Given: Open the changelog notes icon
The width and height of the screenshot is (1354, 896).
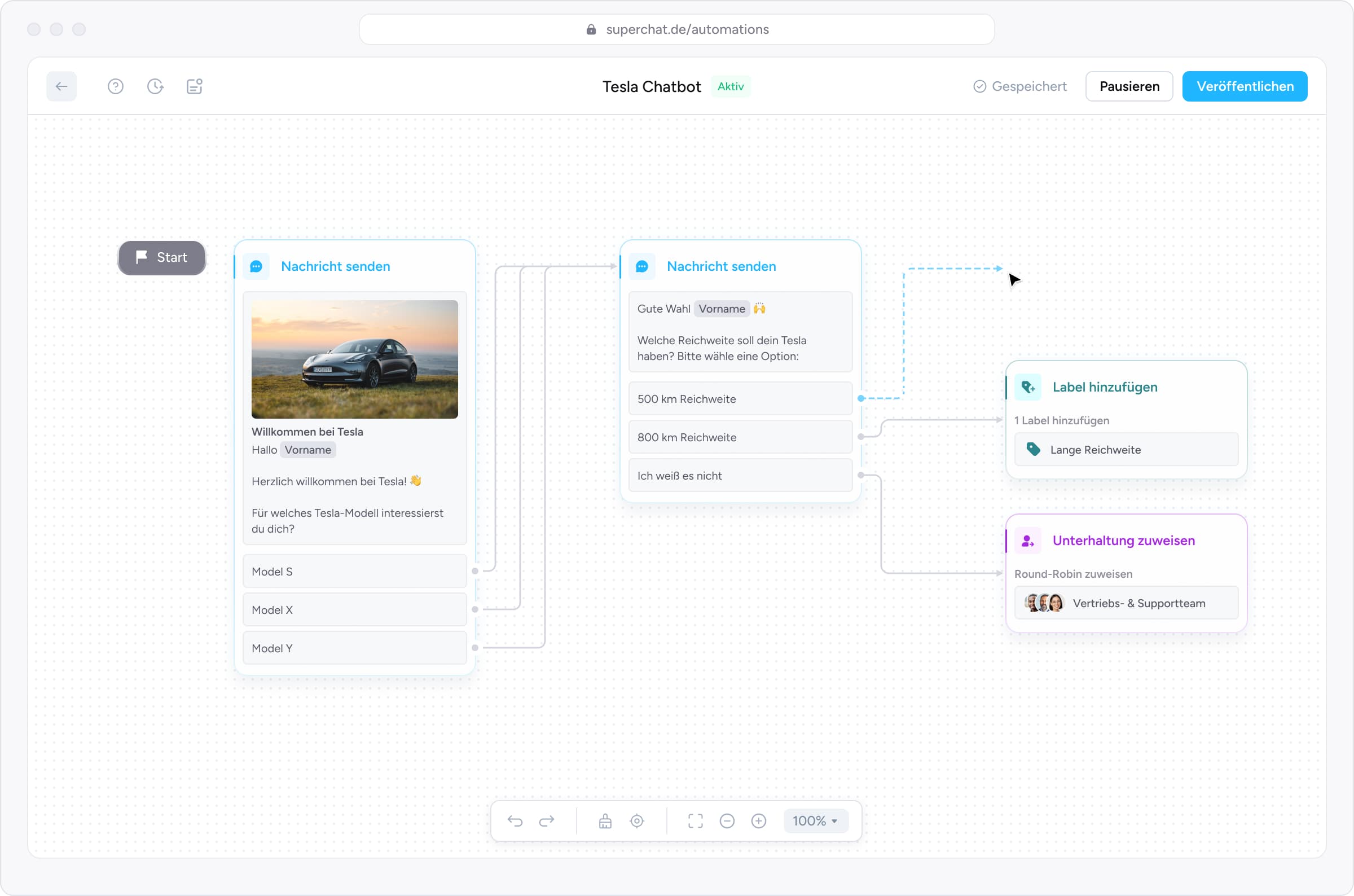Looking at the screenshot, I should tap(194, 86).
